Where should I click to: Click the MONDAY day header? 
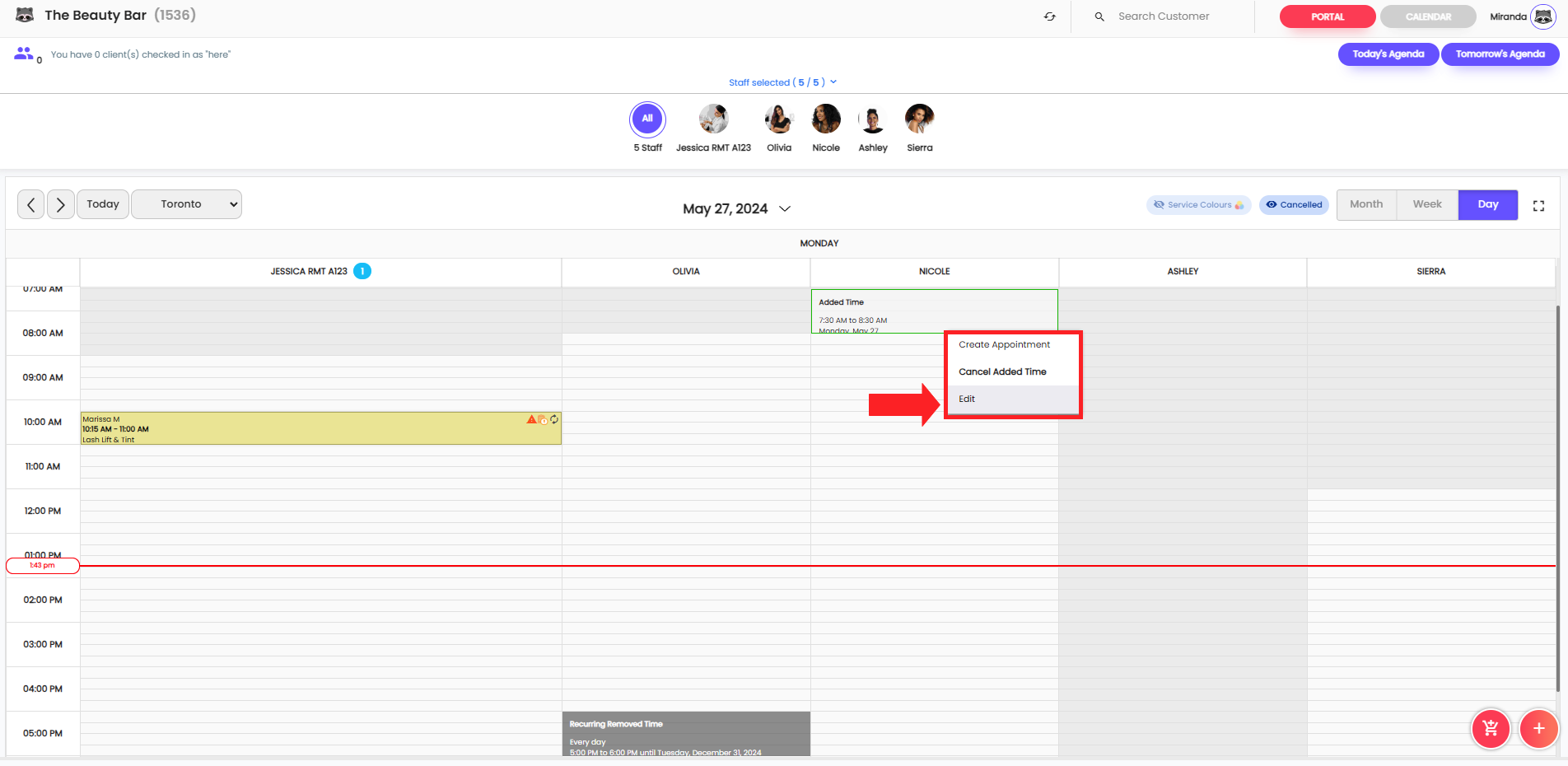click(819, 244)
